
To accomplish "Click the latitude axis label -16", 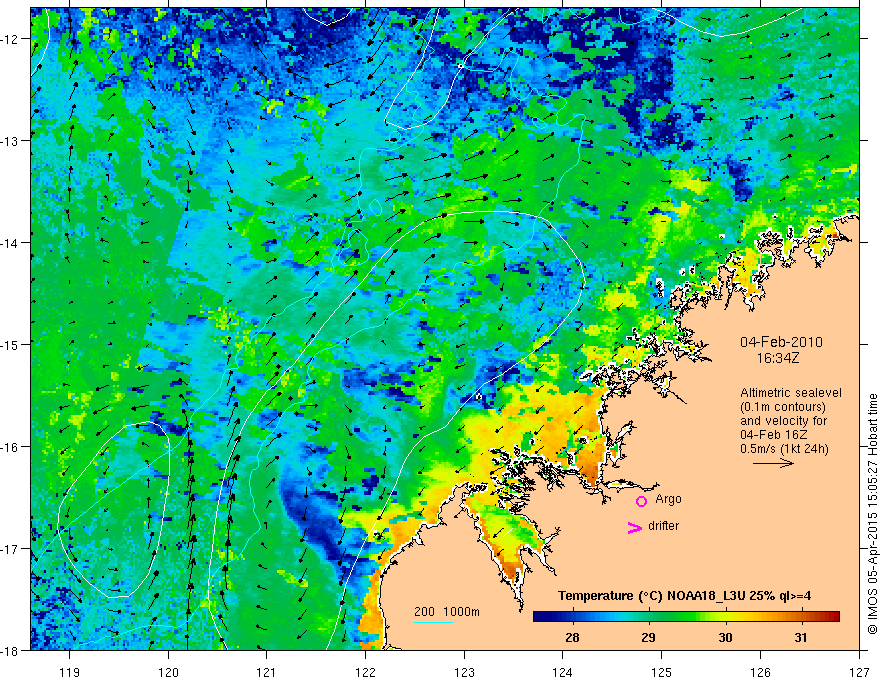I will [x=10, y=447].
